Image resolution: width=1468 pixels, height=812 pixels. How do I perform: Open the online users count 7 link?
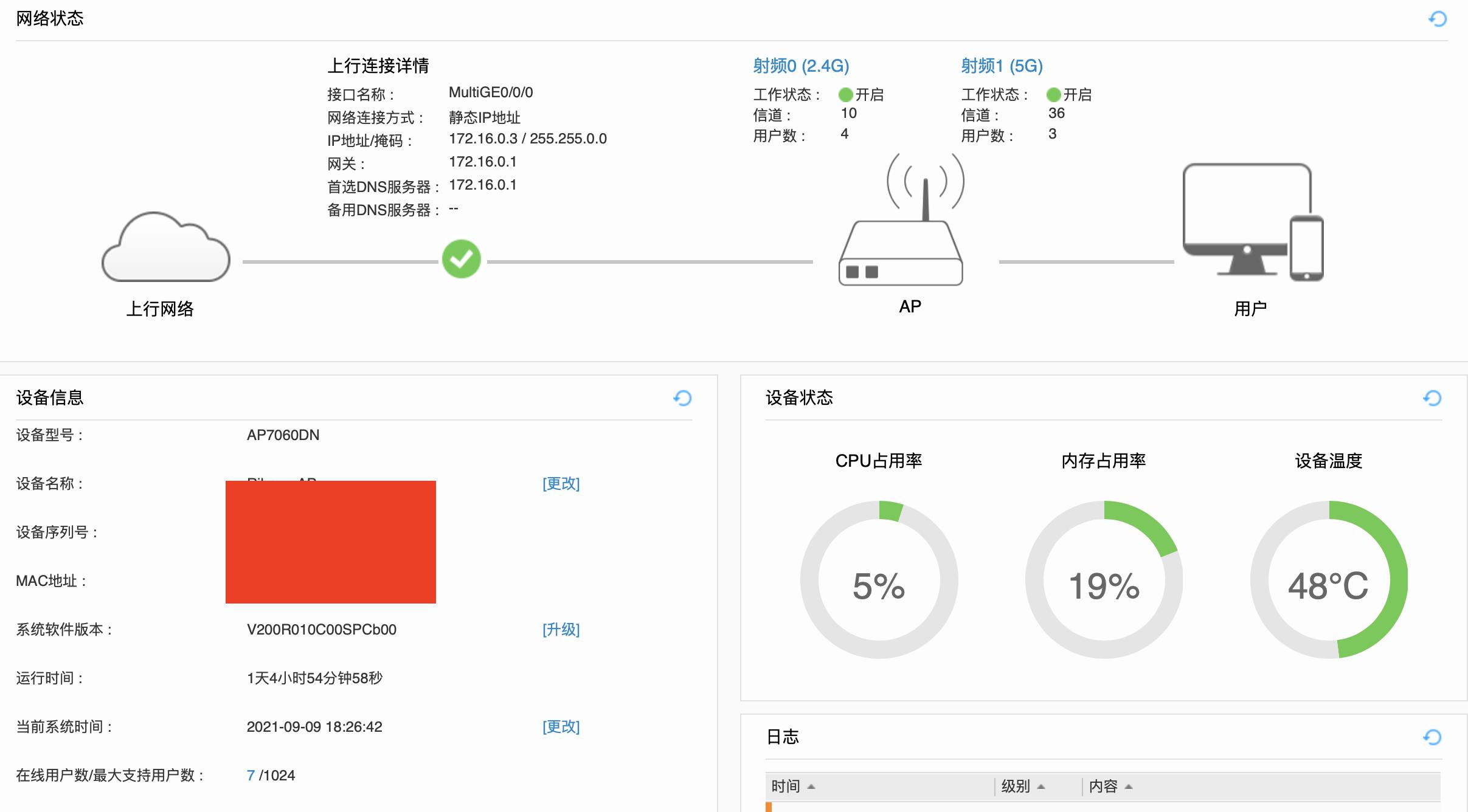coord(251,775)
